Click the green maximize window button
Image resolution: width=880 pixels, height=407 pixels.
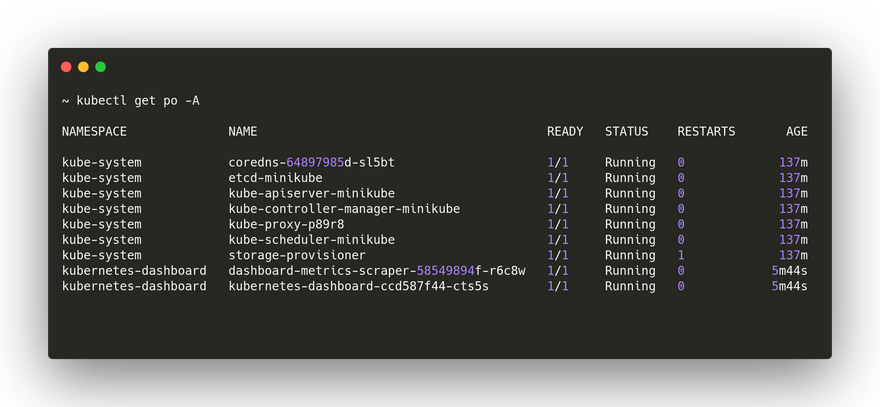(100, 67)
